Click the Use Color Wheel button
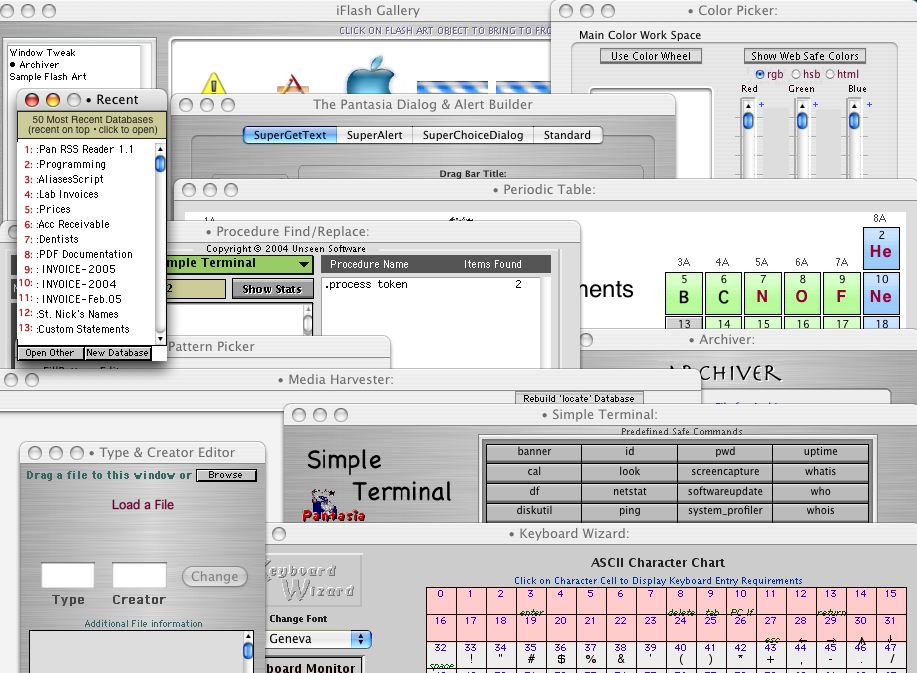Image resolution: width=917 pixels, height=673 pixels. click(651, 56)
